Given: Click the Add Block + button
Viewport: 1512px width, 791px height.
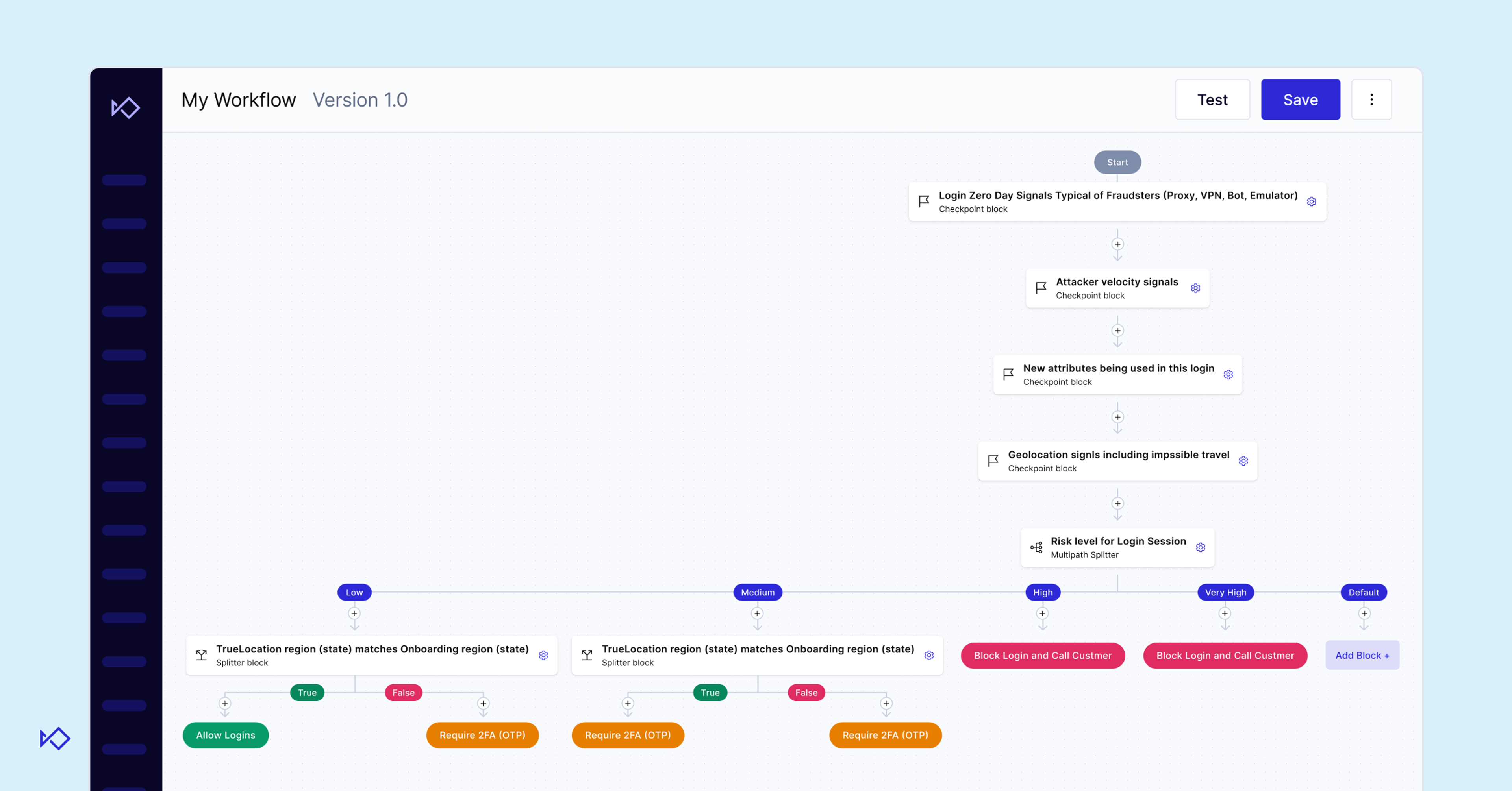Looking at the screenshot, I should [x=1362, y=656].
